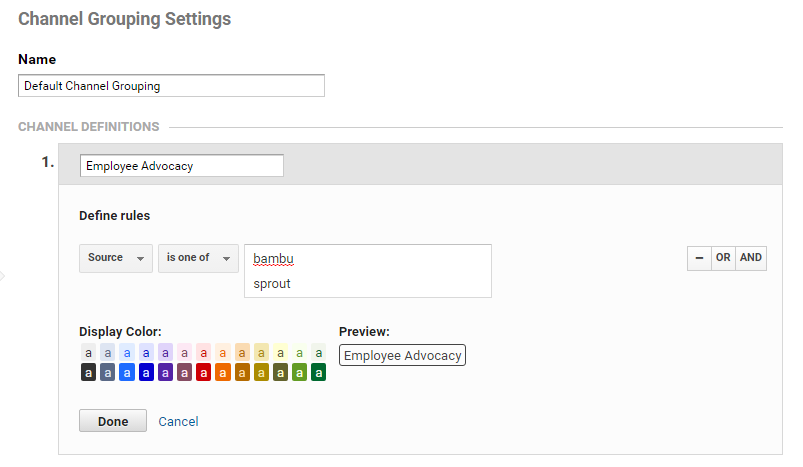Choose the light gray pastel swatch
Image resolution: width=803 pixels, height=467 pixels.
click(x=89, y=352)
